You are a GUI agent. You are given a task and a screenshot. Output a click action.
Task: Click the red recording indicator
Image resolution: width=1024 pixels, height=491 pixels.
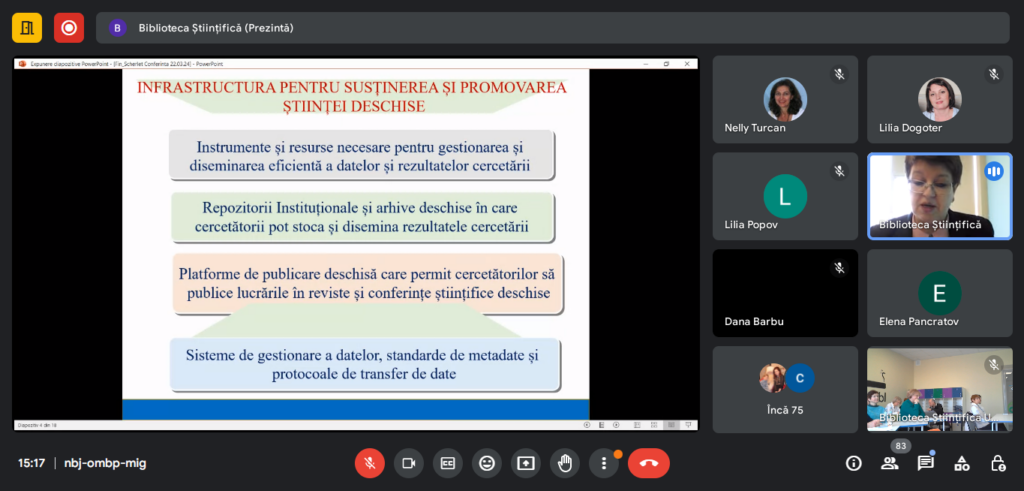click(x=69, y=28)
